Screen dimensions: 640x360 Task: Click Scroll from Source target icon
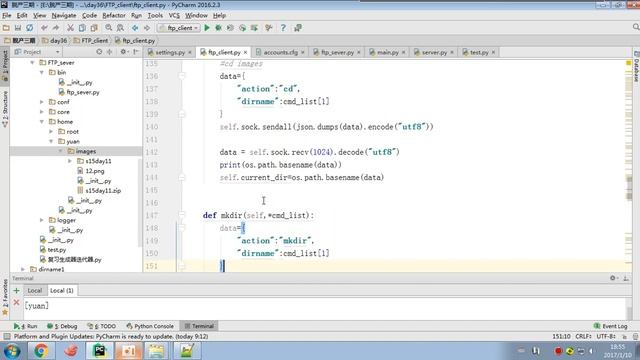[x=99, y=52]
